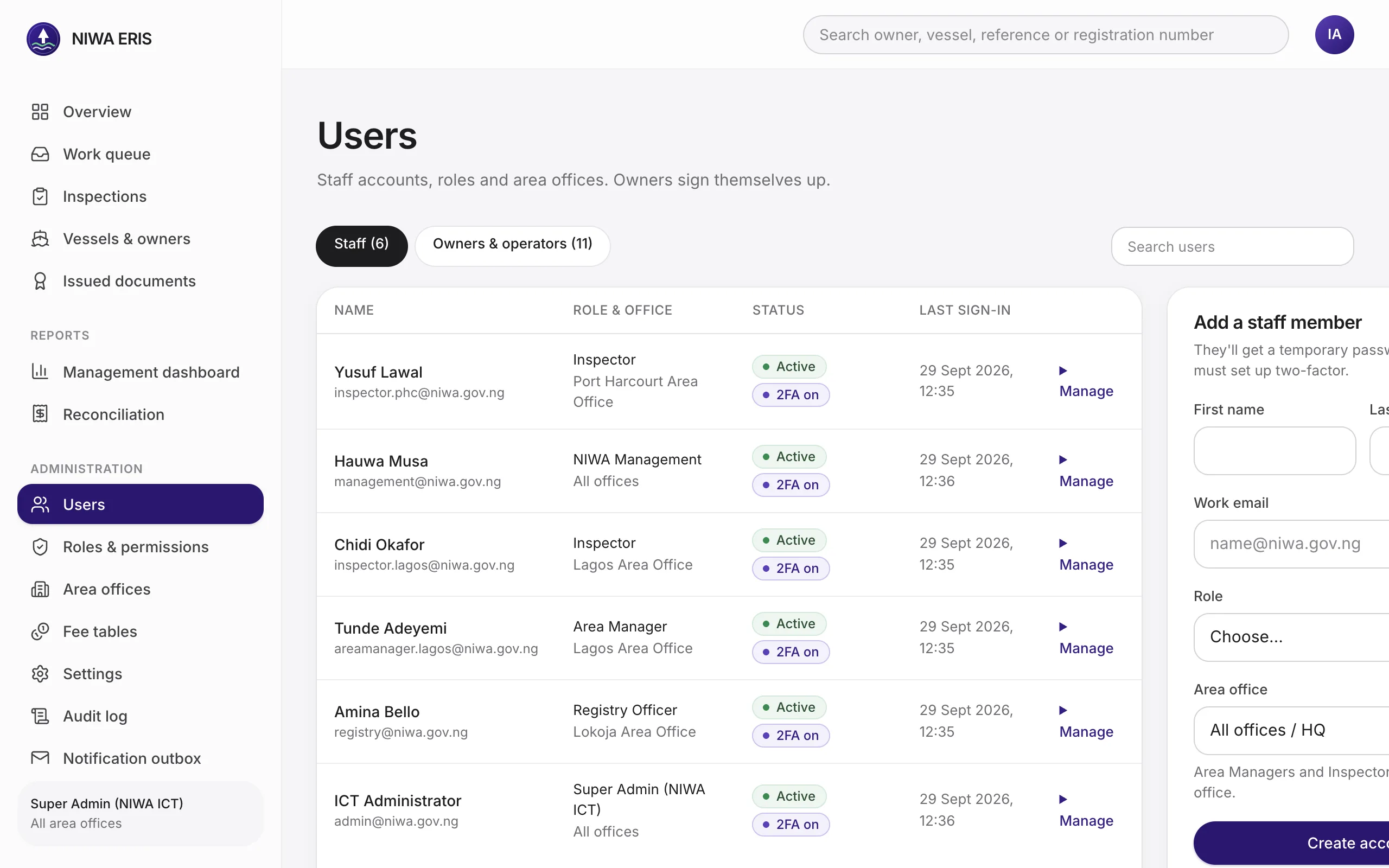Expand Manage for Hauwa Musa
This screenshot has height=868, width=1389.
(1086, 471)
